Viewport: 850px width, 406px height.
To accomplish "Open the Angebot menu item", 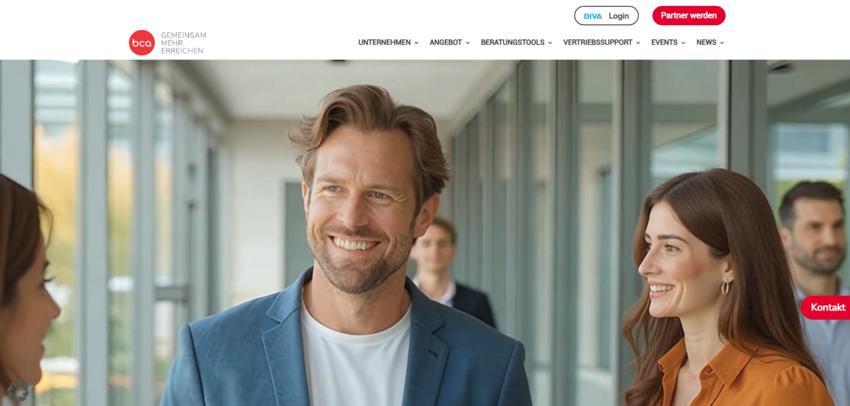I will pos(446,42).
